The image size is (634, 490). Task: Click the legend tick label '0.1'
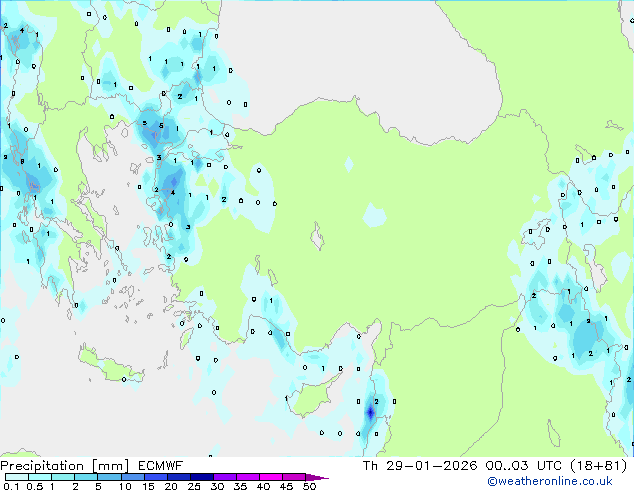point(11,486)
